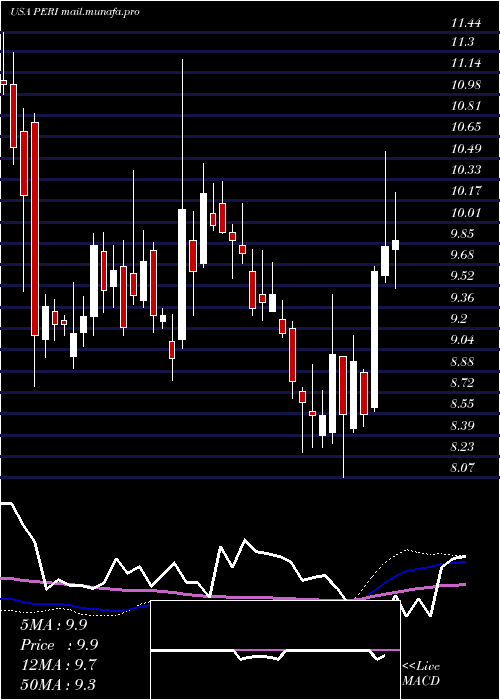This screenshot has height=700, width=500.
Task: Select the 10.01 price axis label
Action: click(466, 213)
